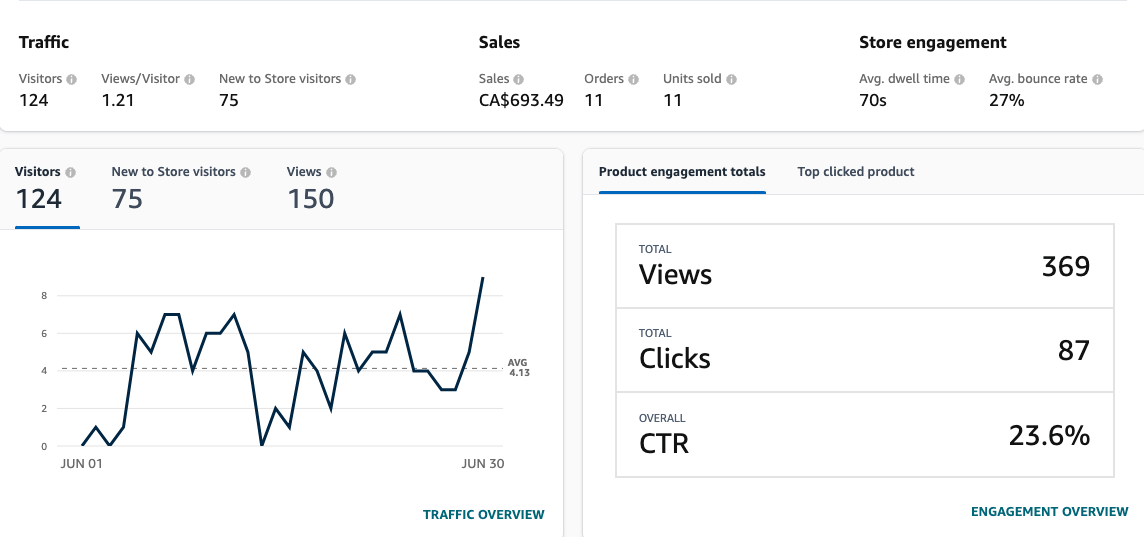This screenshot has height=537, width=1144.
Task: Click the Total Views 369 card
Action: 864,266
